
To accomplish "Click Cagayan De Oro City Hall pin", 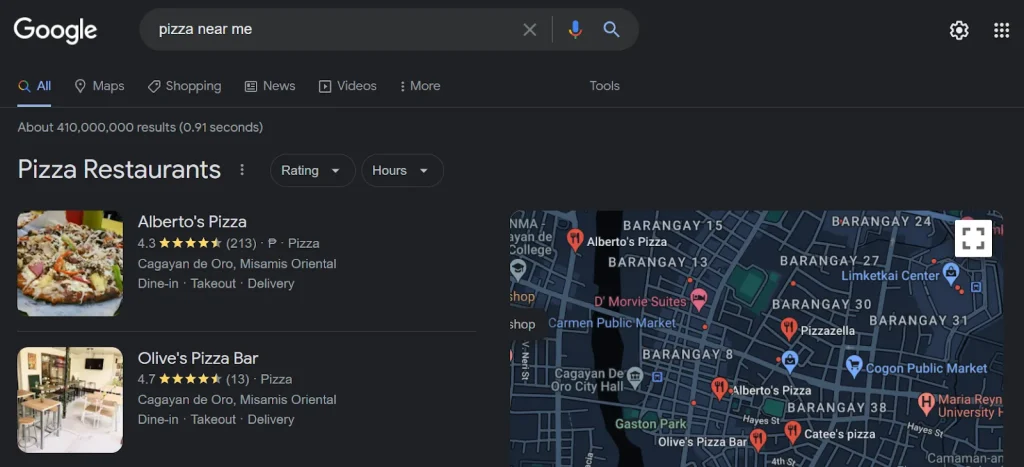I will (634, 376).
